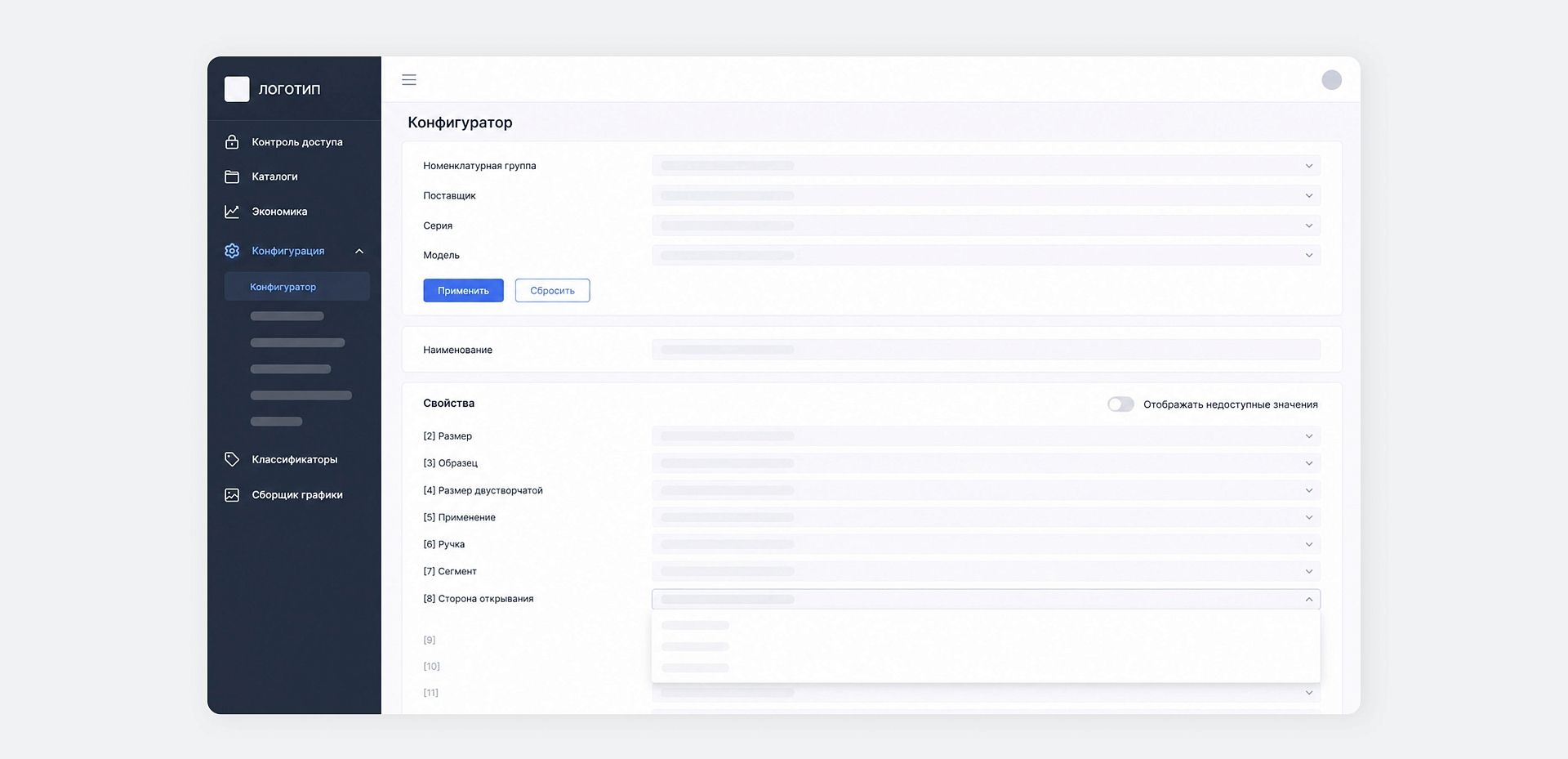Click the hamburger menu icon

409,80
